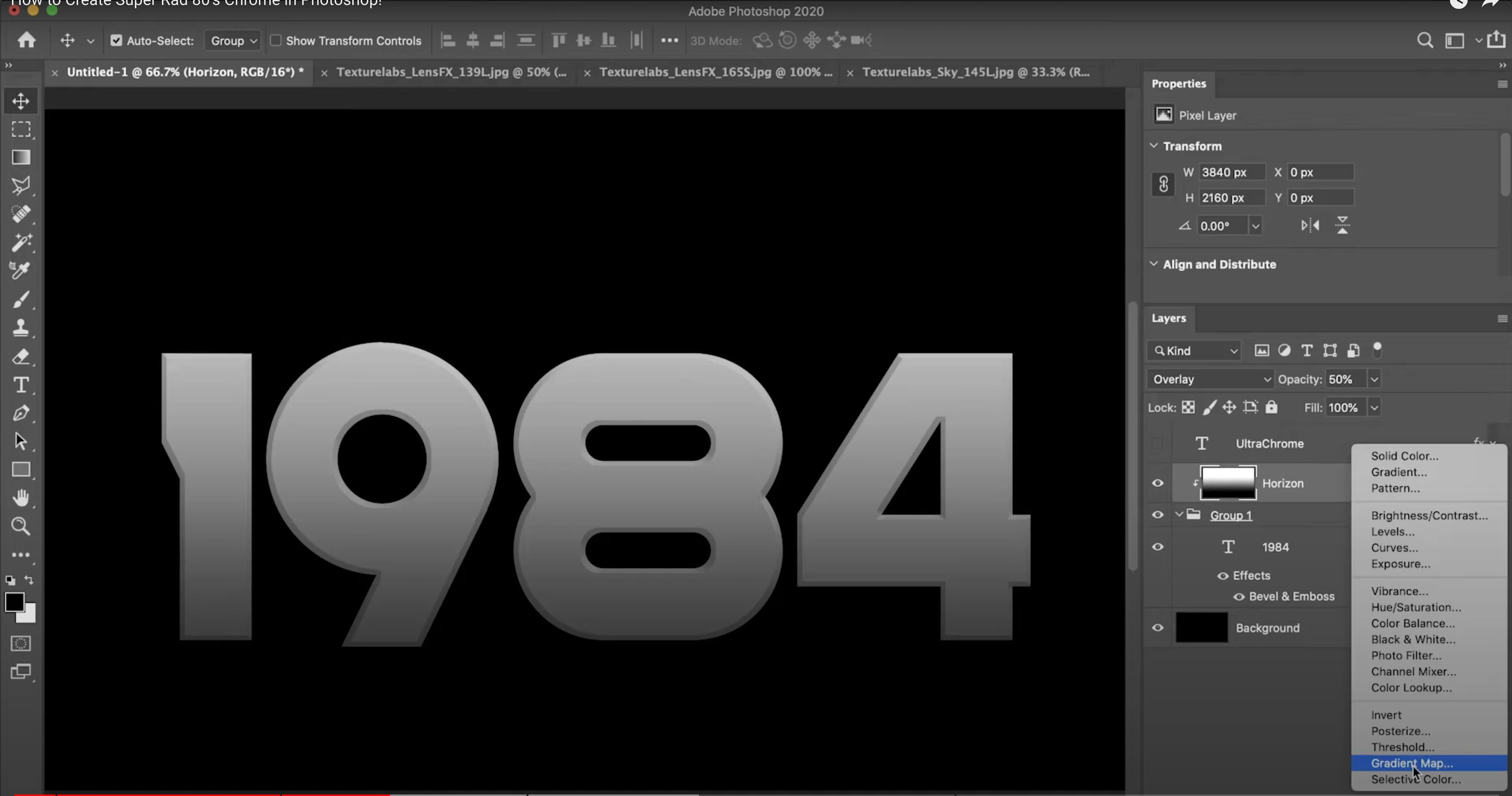The width and height of the screenshot is (1512, 796).
Task: Select the Pen tool
Action: 21,413
